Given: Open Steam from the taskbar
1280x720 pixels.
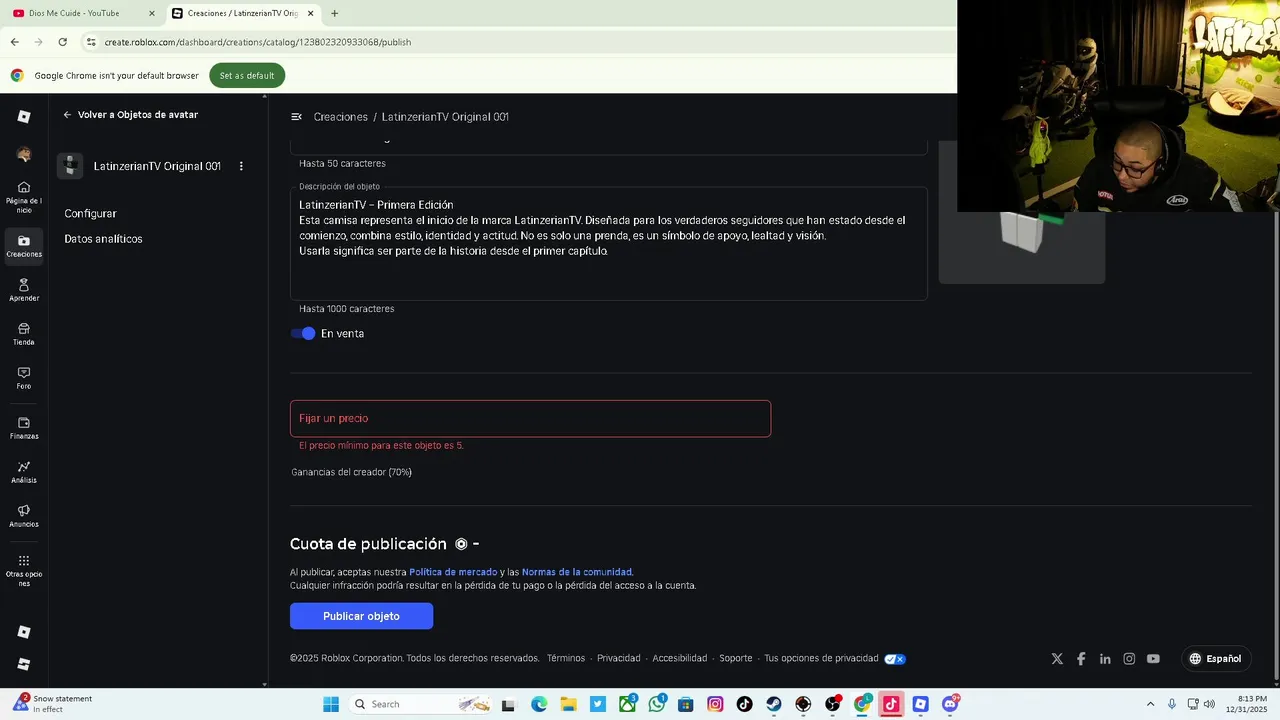Looking at the screenshot, I should point(774,704).
